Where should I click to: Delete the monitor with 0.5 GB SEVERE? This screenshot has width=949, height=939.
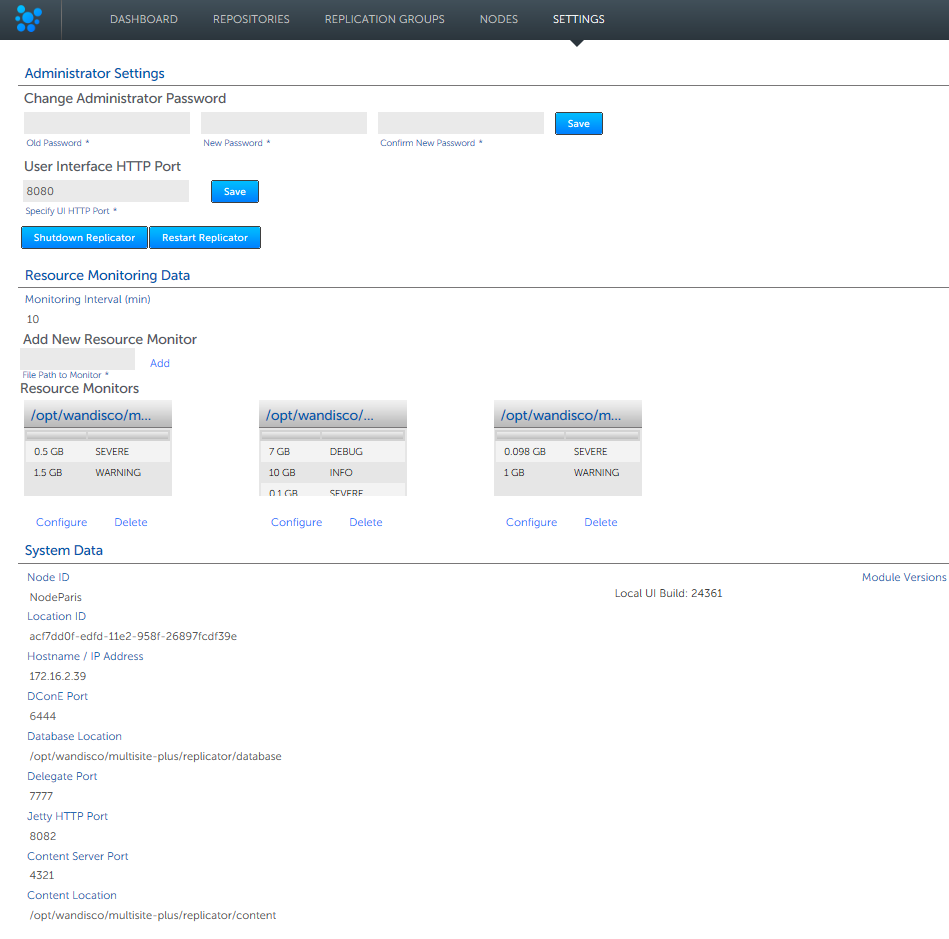point(131,522)
